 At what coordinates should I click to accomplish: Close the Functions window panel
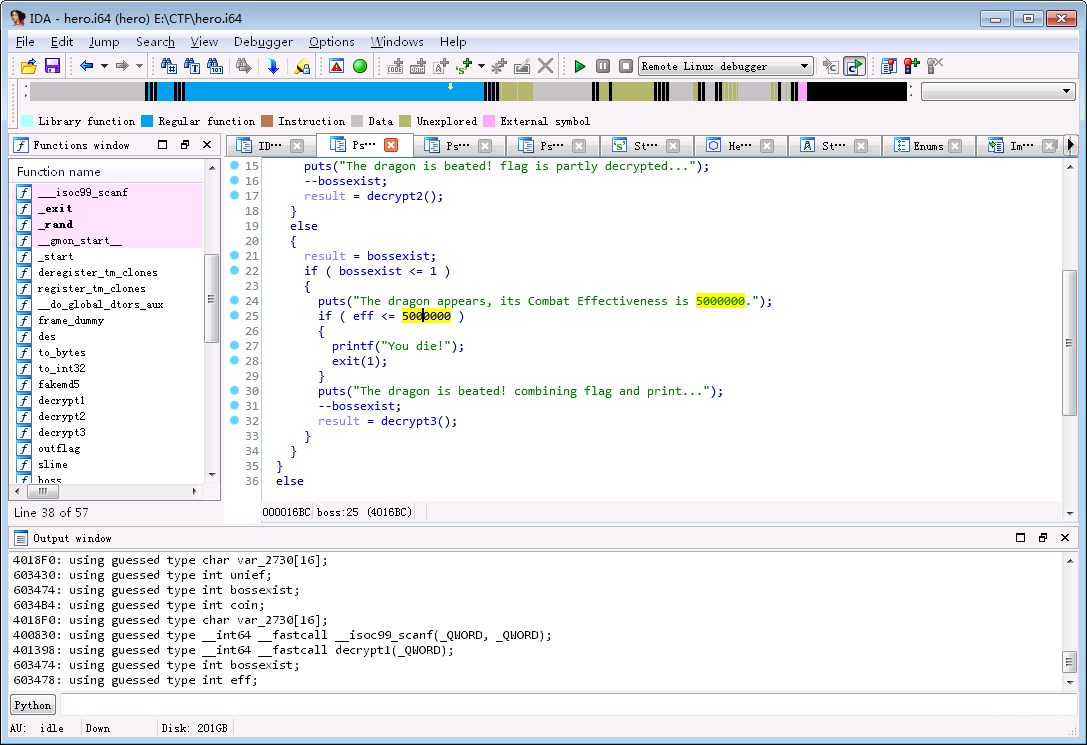(x=207, y=145)
